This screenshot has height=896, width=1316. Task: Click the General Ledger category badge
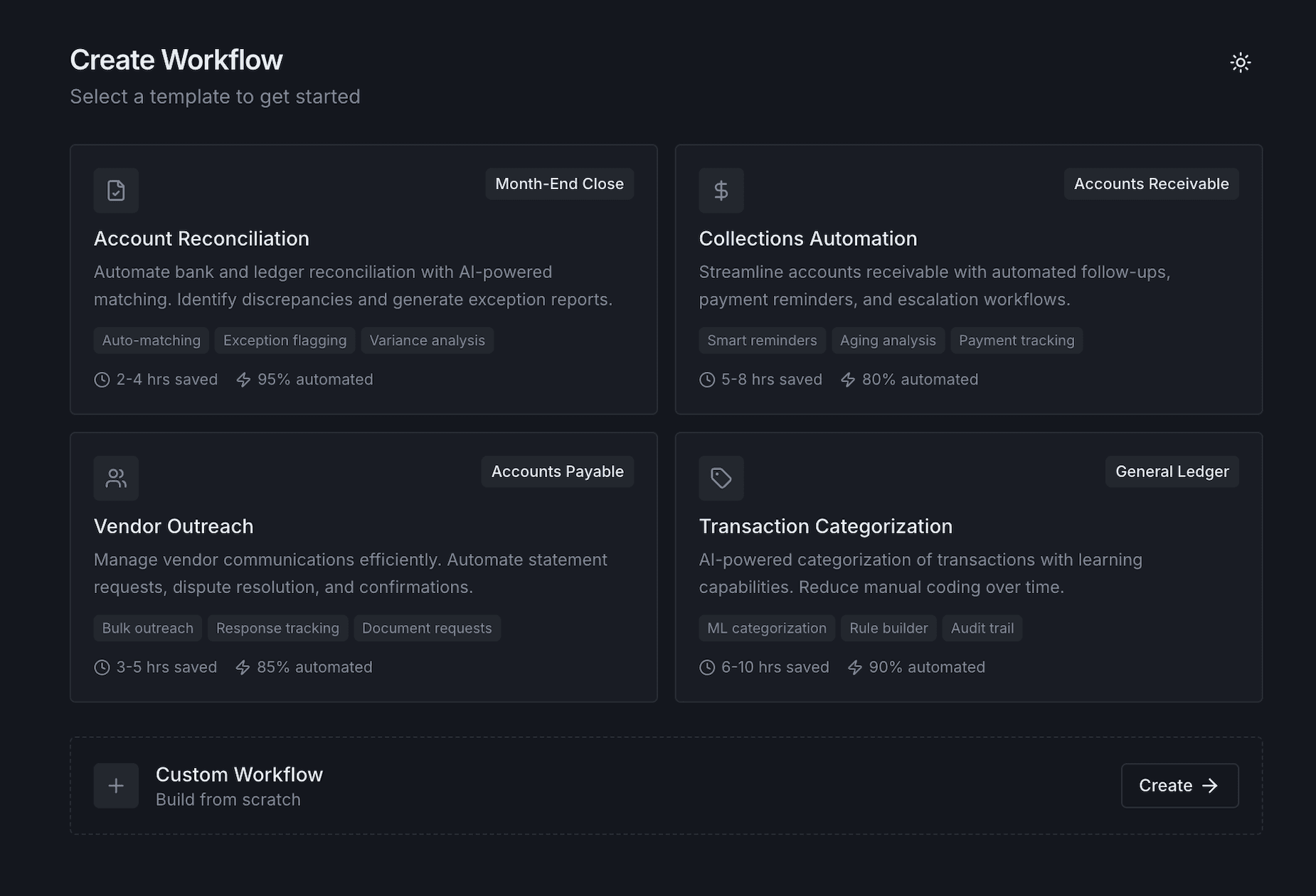(1172, 471)
